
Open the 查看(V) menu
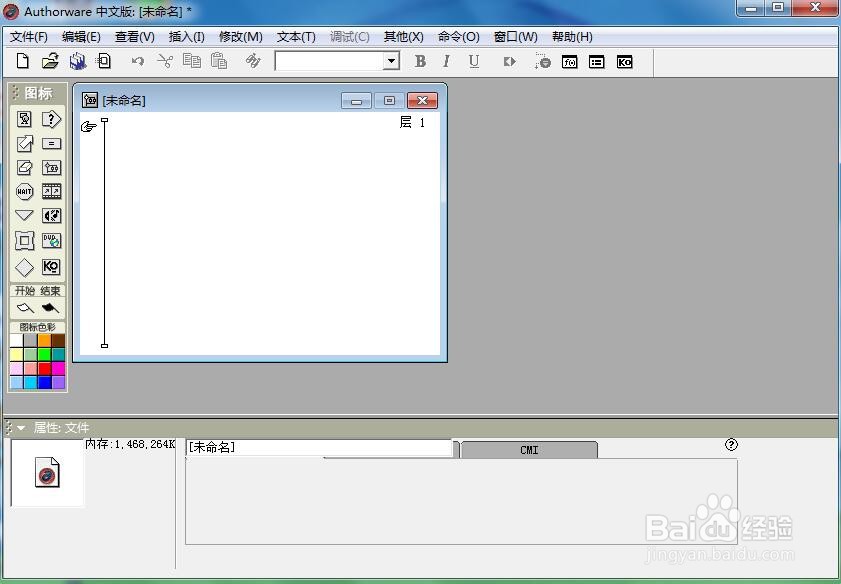coord(135,37)
